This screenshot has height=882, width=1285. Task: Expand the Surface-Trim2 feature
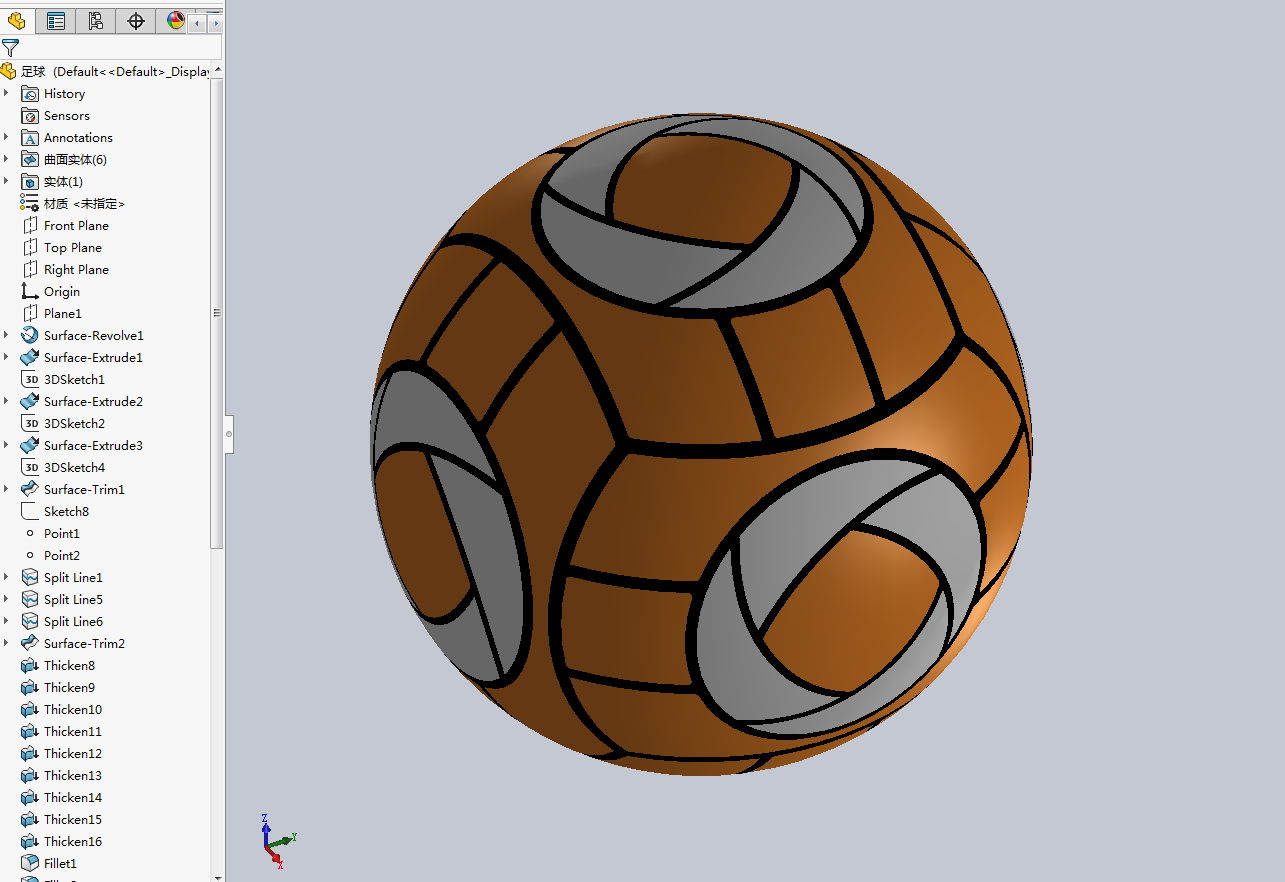(x=6, y=643)
